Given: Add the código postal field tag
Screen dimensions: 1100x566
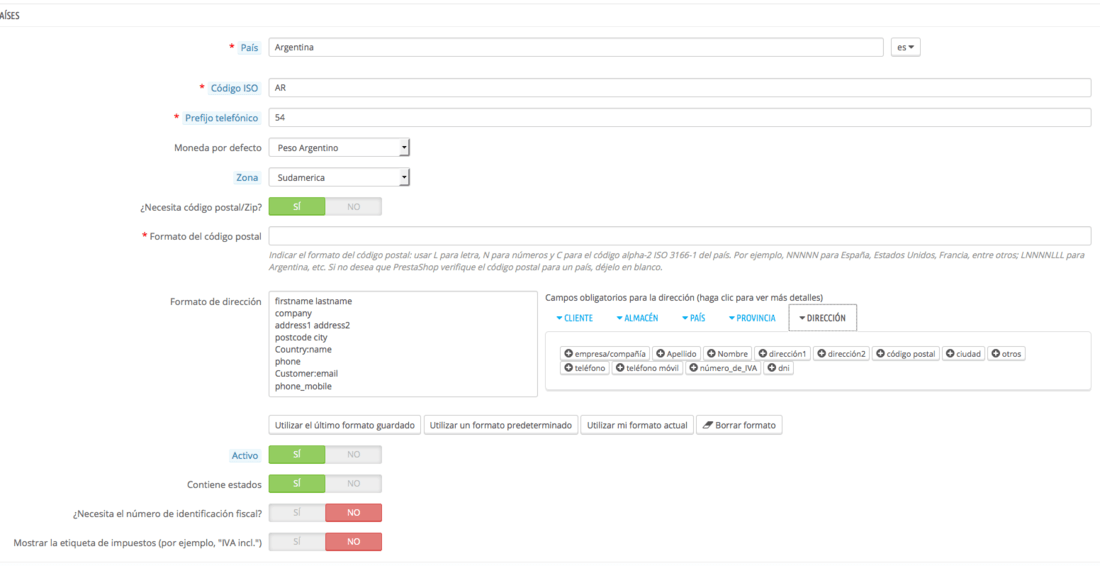Looking at the screenshot, I should pos(906,354).
